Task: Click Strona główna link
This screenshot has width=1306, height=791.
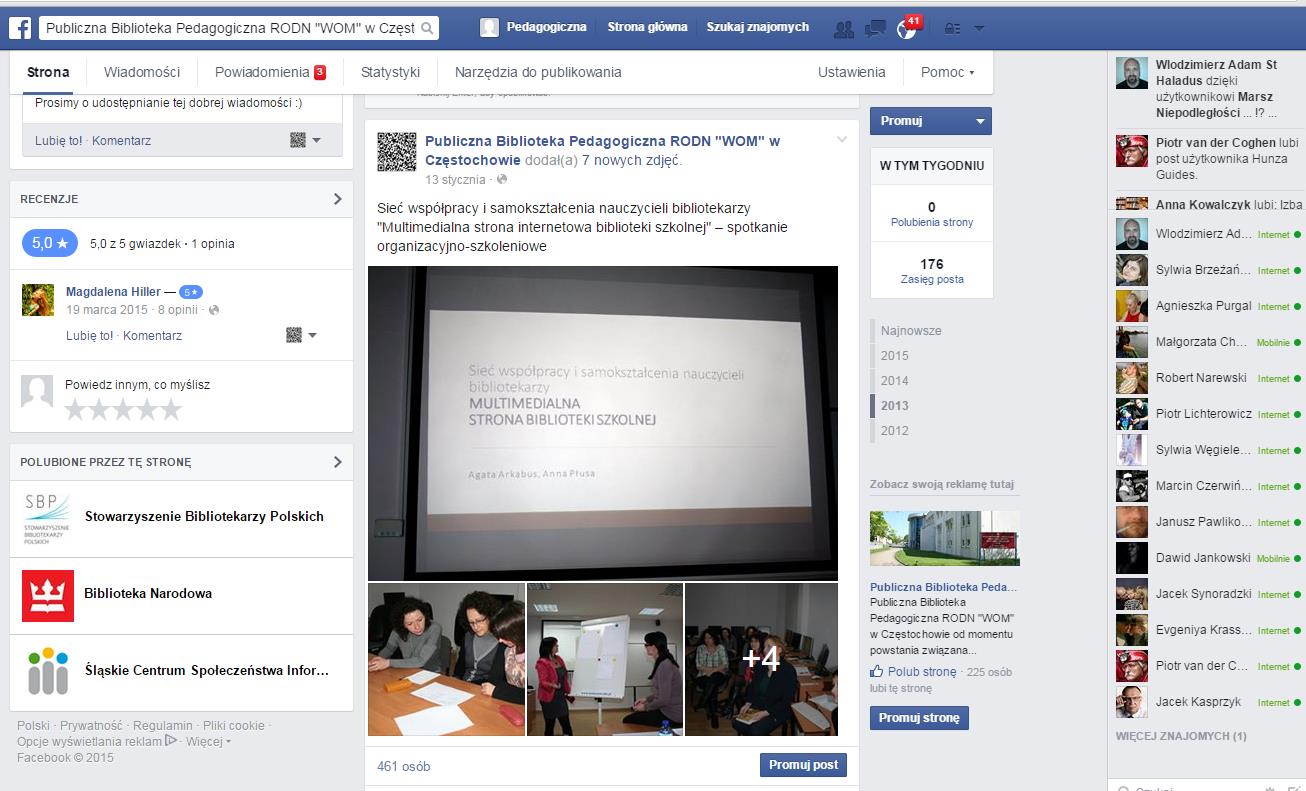Action: pos(647,27)
